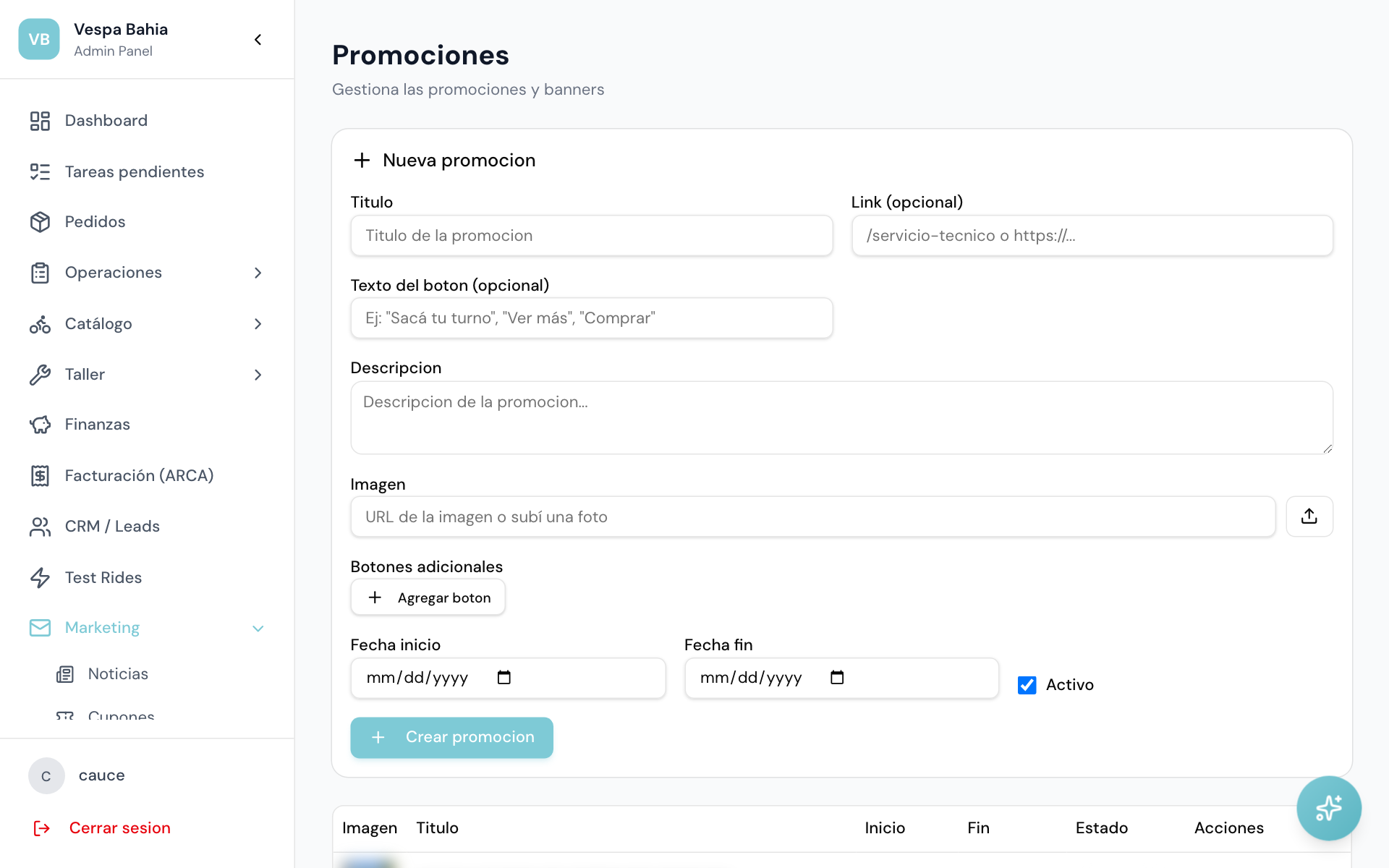Click the Dashboard grid icon

40,121
